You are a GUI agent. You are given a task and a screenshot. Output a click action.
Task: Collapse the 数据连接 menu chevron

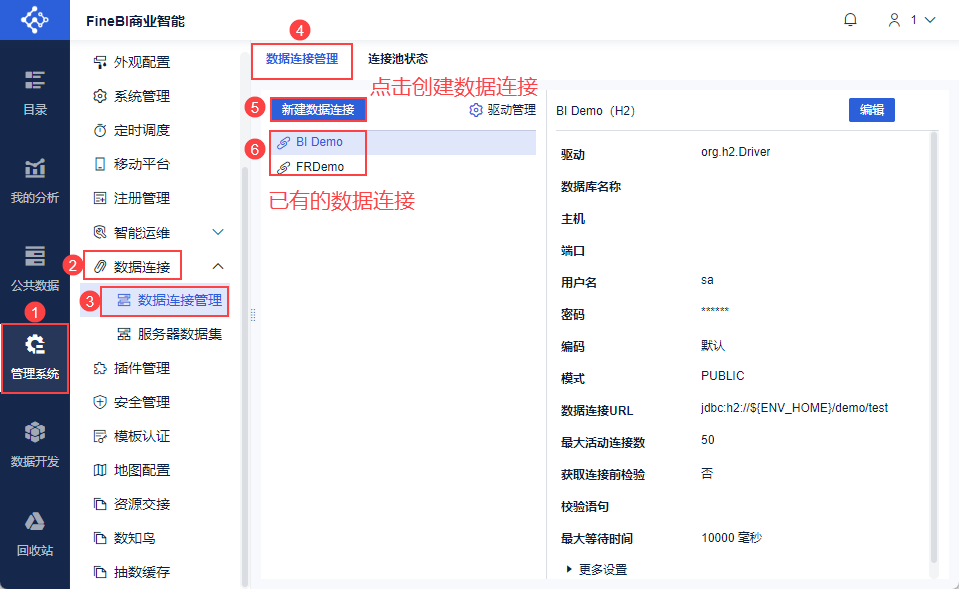click(218, 266)
